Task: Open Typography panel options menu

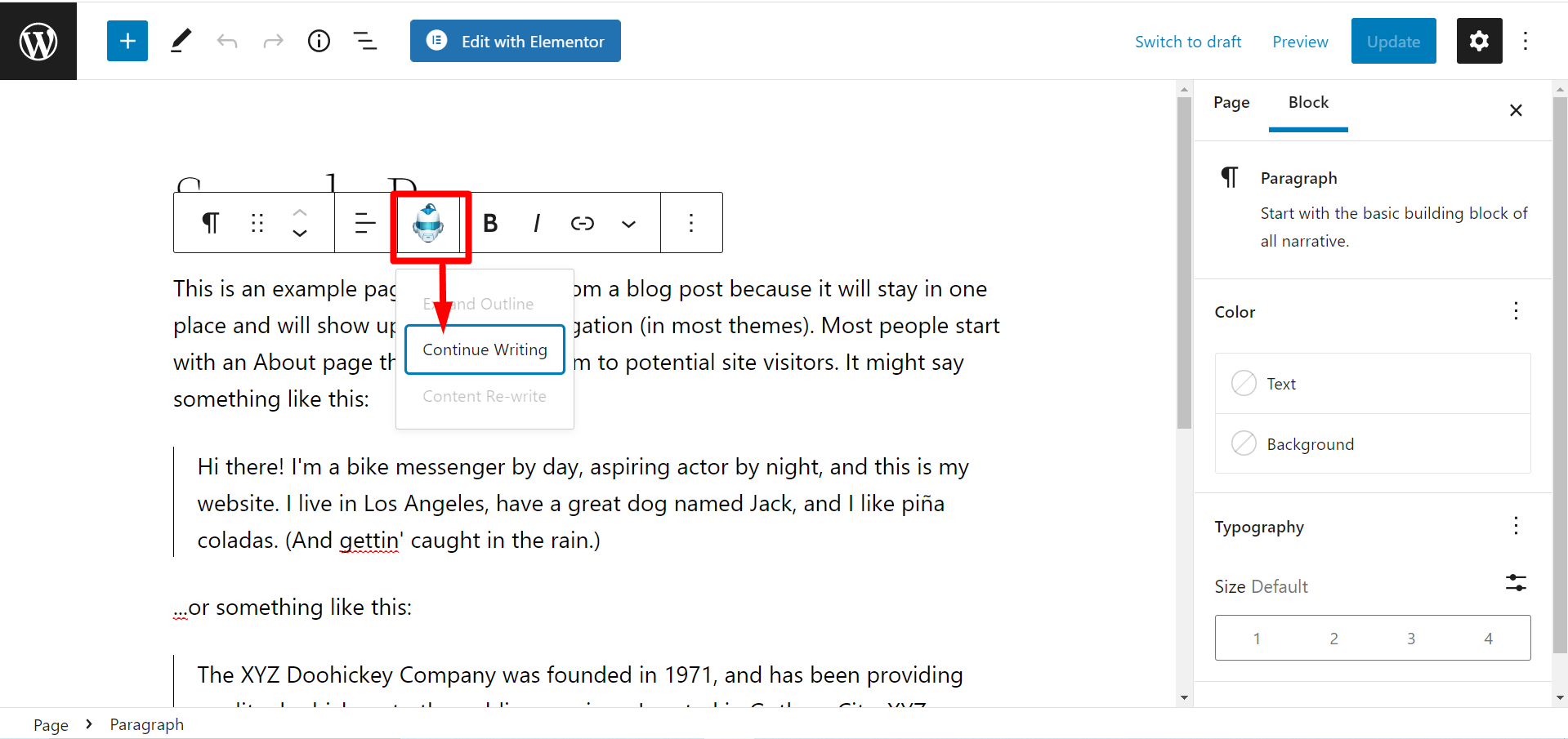Action: [1516, 526]
